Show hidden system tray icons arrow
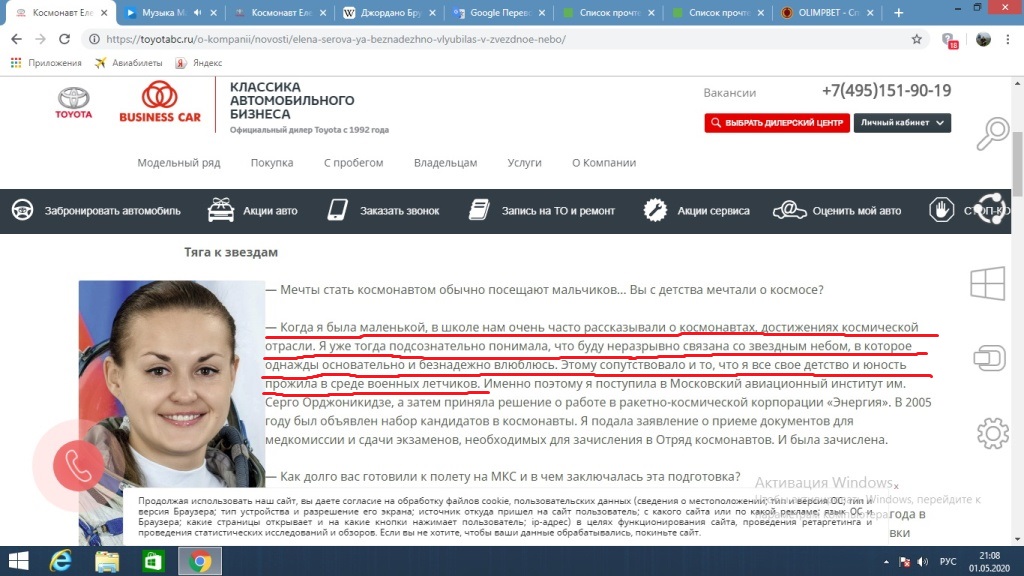 point(886,562)
